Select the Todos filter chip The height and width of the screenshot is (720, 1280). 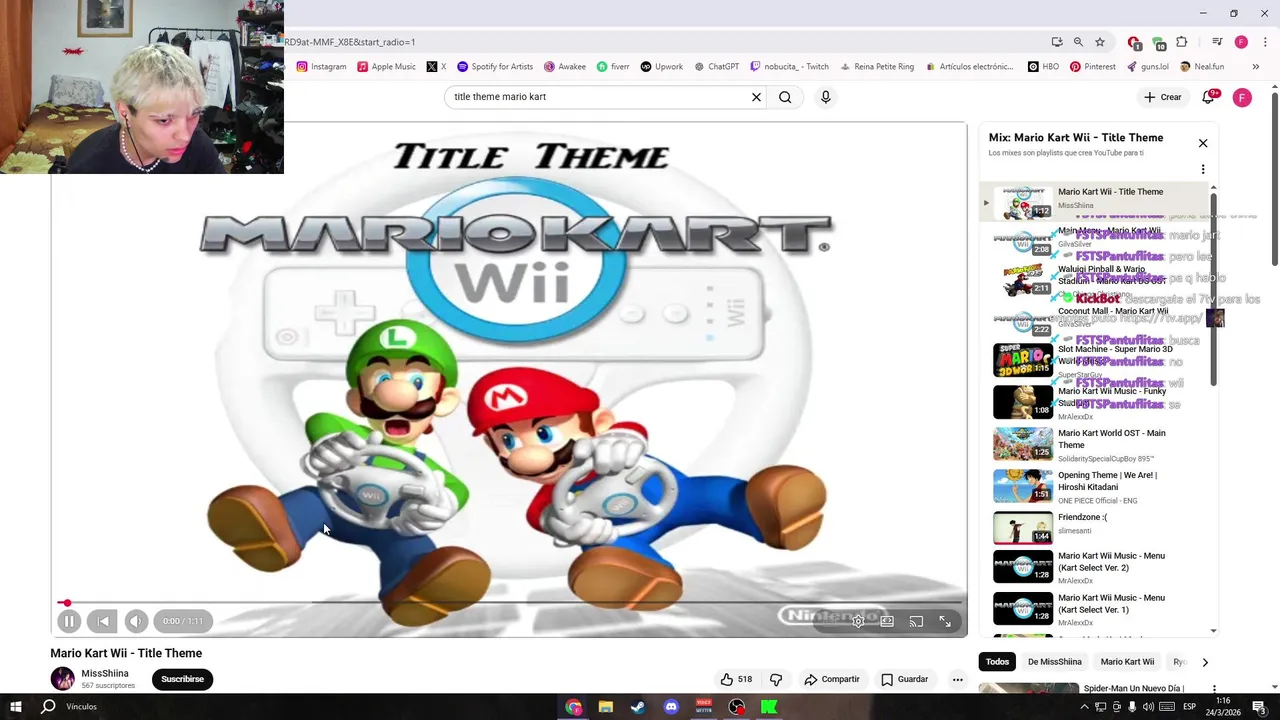coord(997,662)
